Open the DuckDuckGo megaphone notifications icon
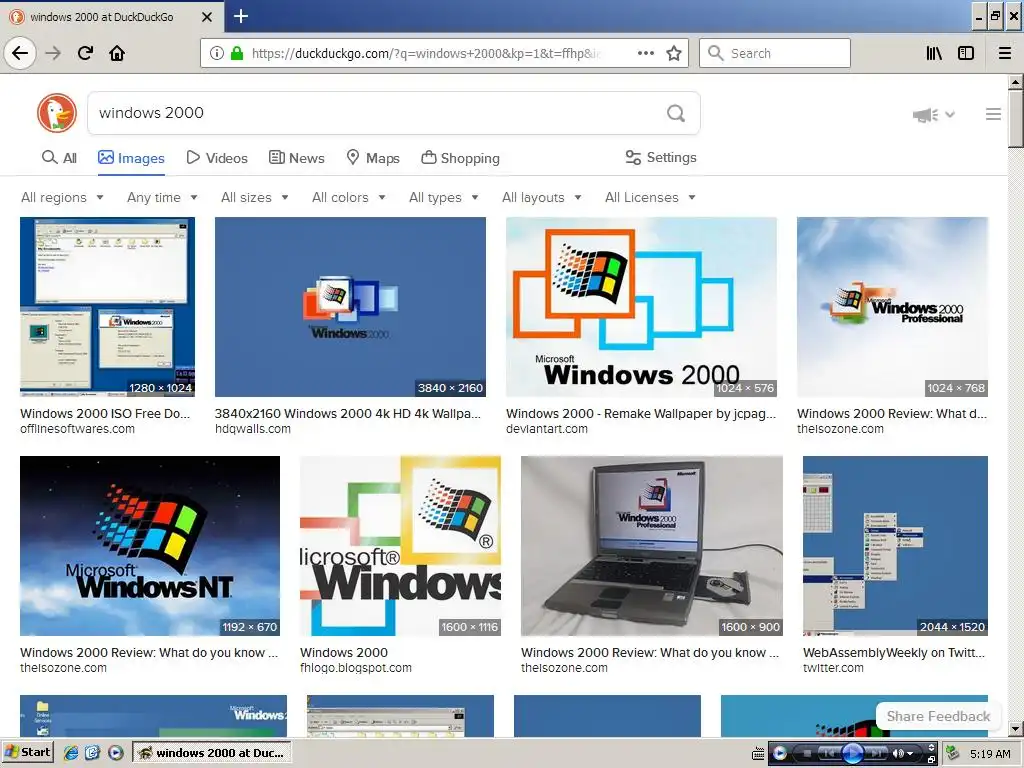The image size is (1024, 768). tap(926, 115)
